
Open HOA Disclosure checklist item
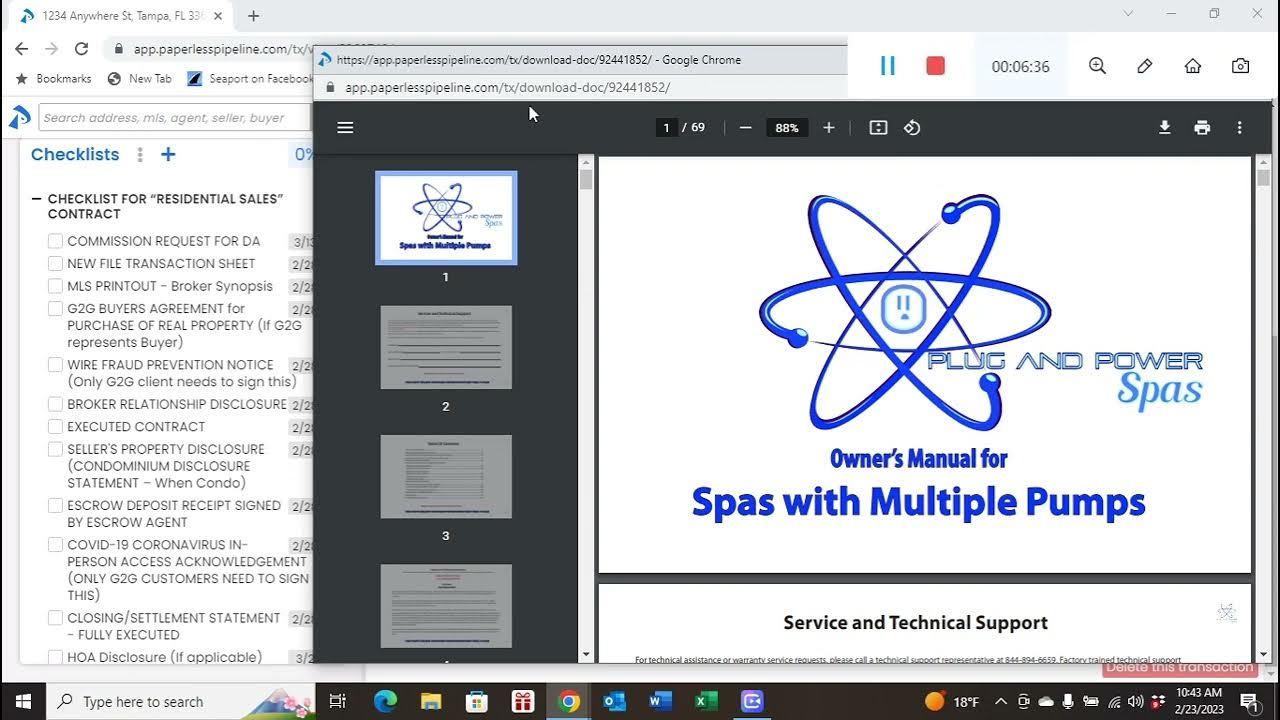(165, 657)
